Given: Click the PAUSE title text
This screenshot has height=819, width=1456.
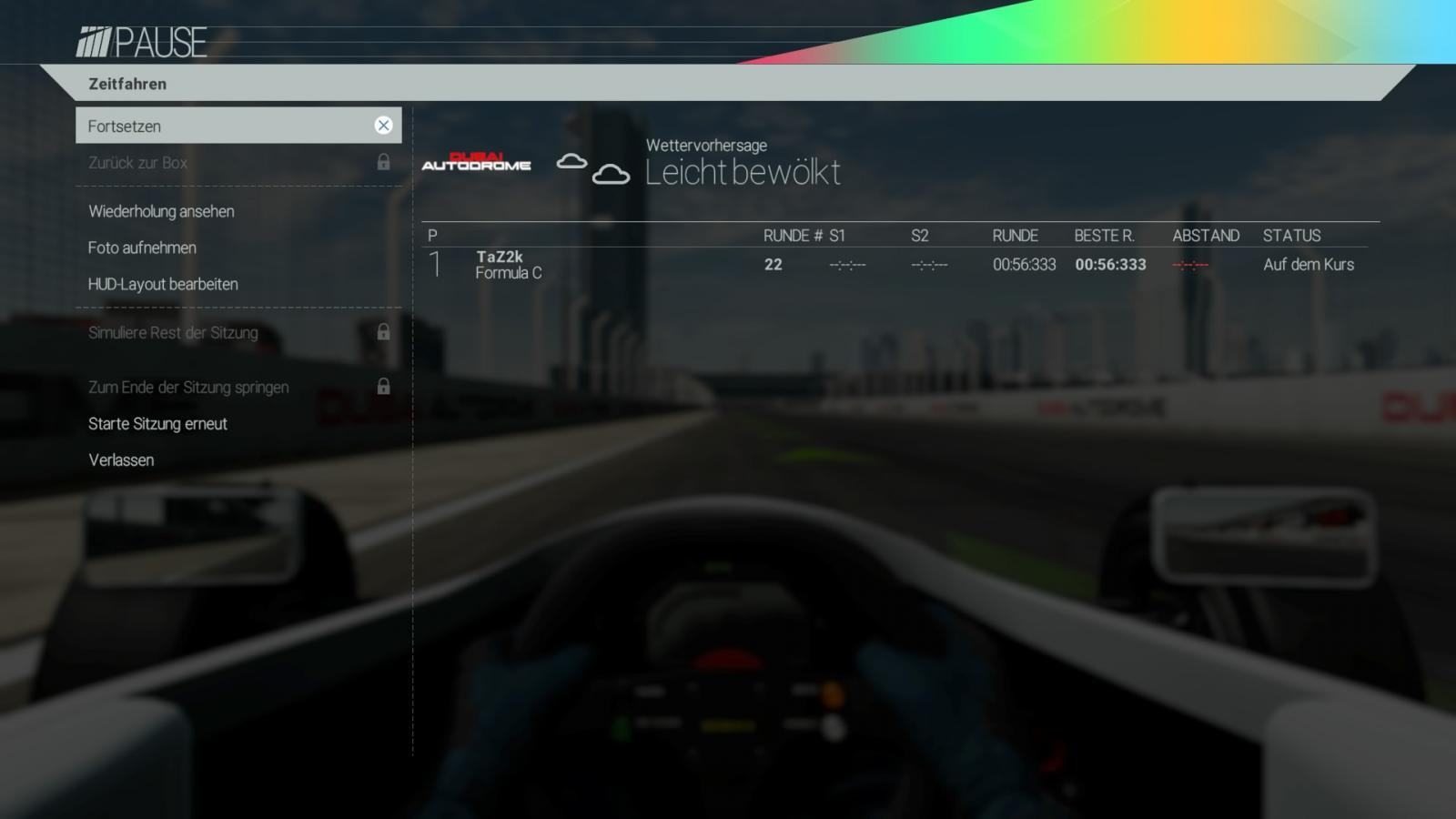Looking at the screenshot, I should point(161,43).
